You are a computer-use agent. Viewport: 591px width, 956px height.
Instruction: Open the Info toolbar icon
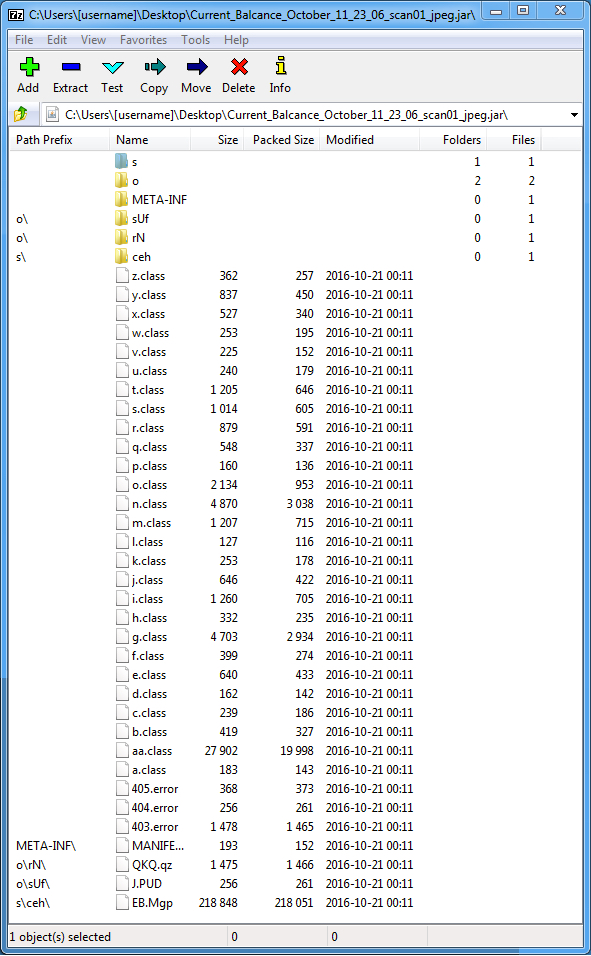pos(281,66)
